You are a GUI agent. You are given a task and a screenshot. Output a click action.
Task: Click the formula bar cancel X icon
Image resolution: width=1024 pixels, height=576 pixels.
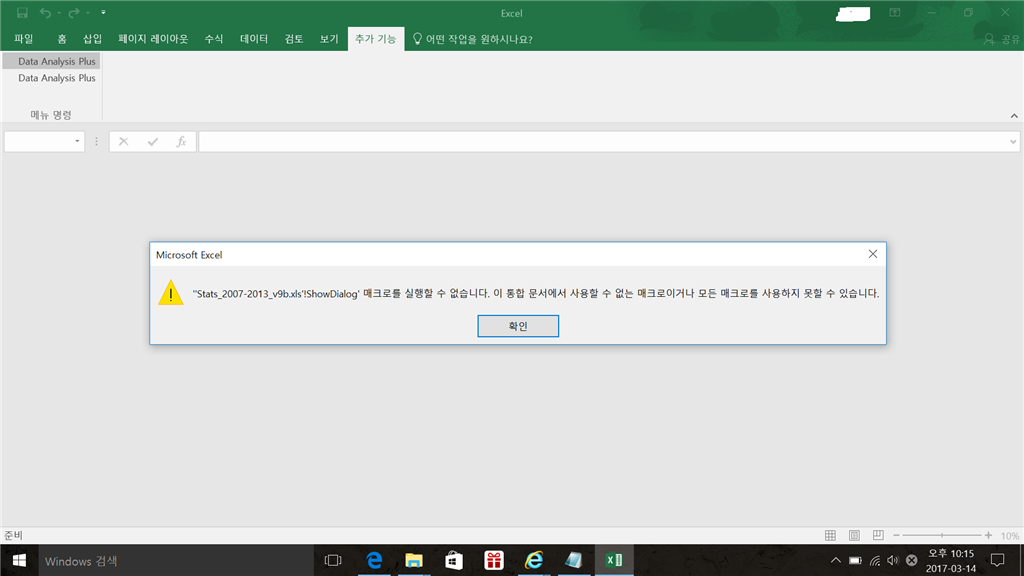pos(123,141)
